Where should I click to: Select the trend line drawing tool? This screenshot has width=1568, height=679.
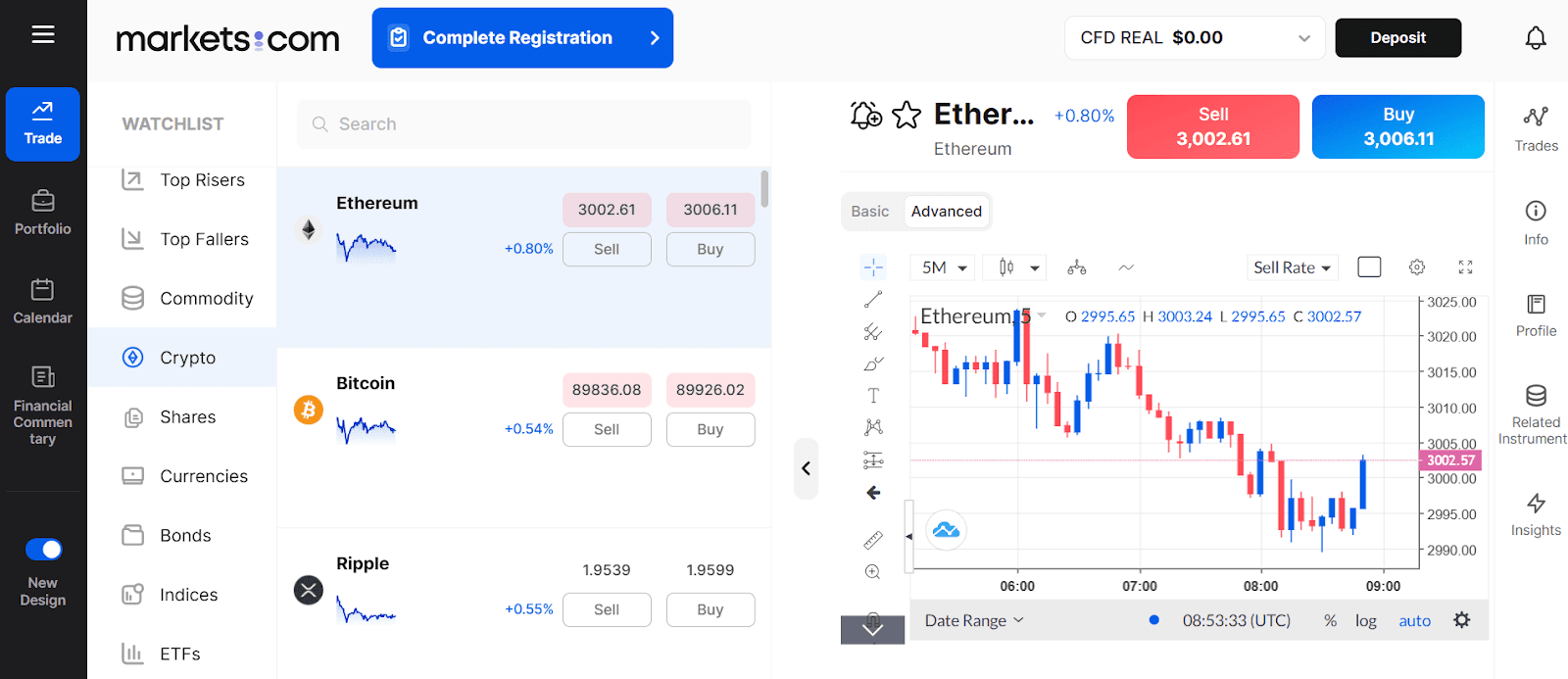tap(873, 300)
